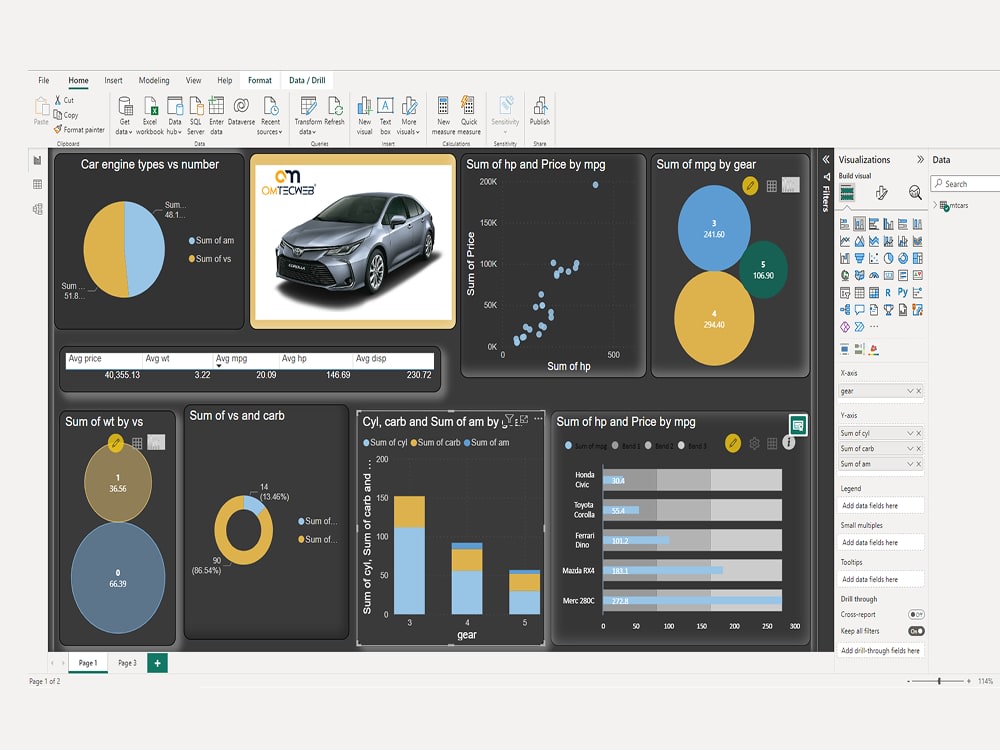1000x750 pixels.
Task: Expand the mtcars table in Data pane
Action: coord(935,205)
